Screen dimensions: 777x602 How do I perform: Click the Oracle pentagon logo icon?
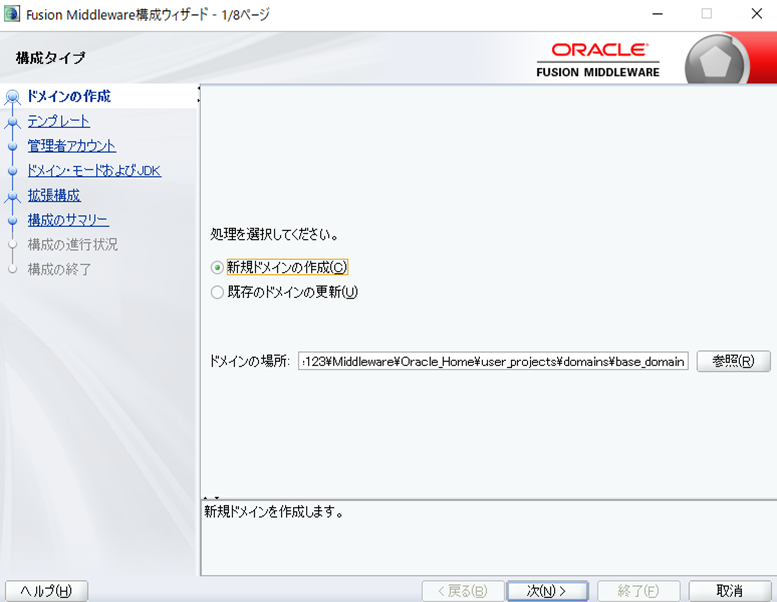(x=716, y=63)
